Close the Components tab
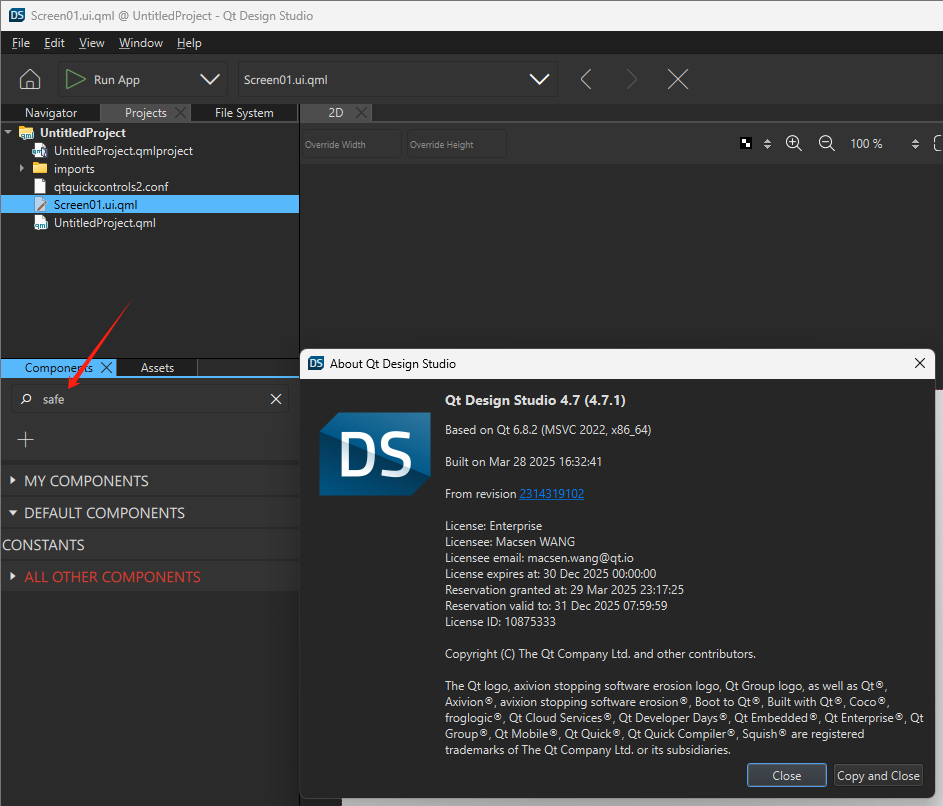This screenshot has height=806, width=943. [x=106, y=368]
